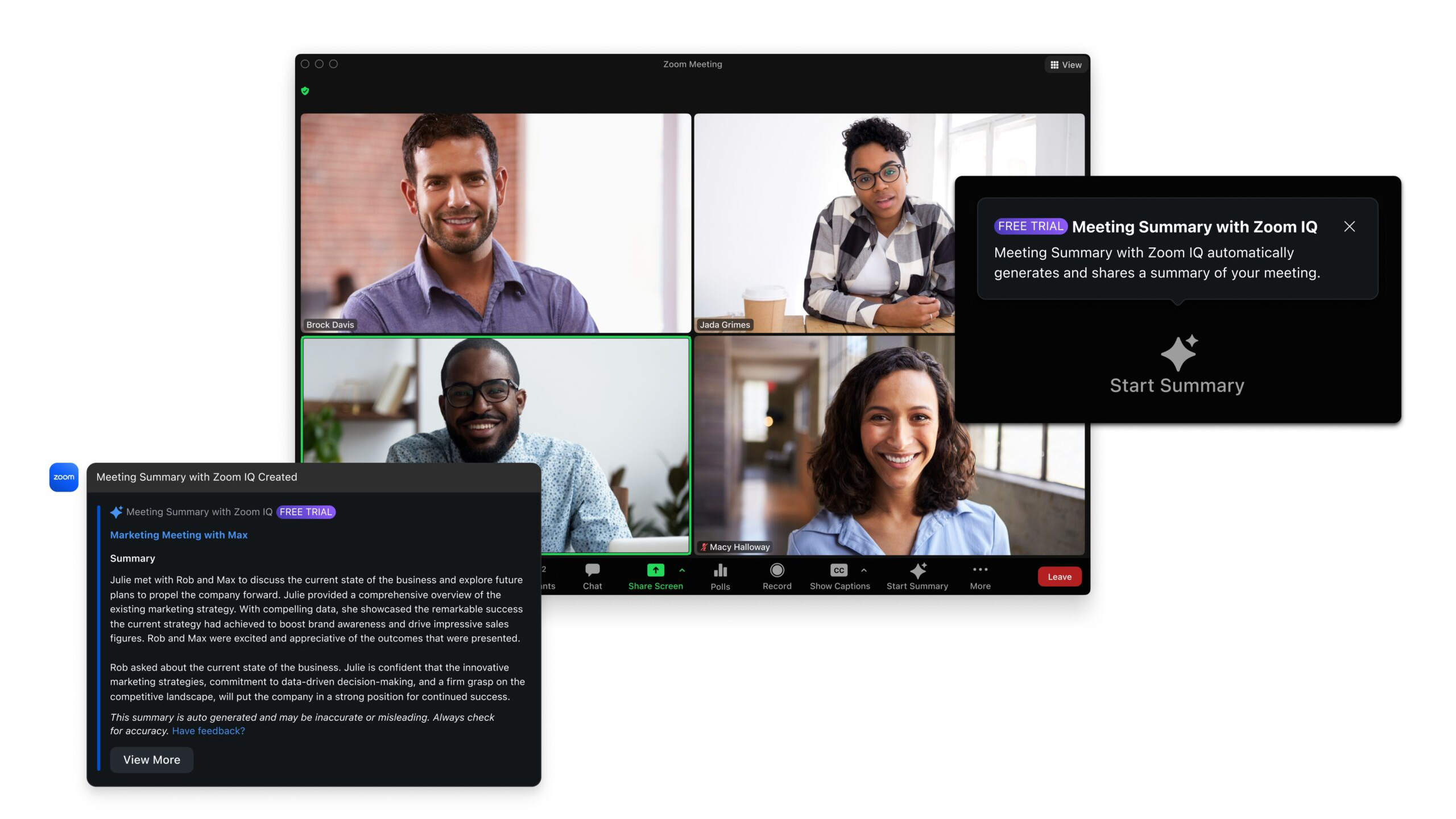Click the Chat icon
This screenshot has width=1456, height=819.
point(590,575)
